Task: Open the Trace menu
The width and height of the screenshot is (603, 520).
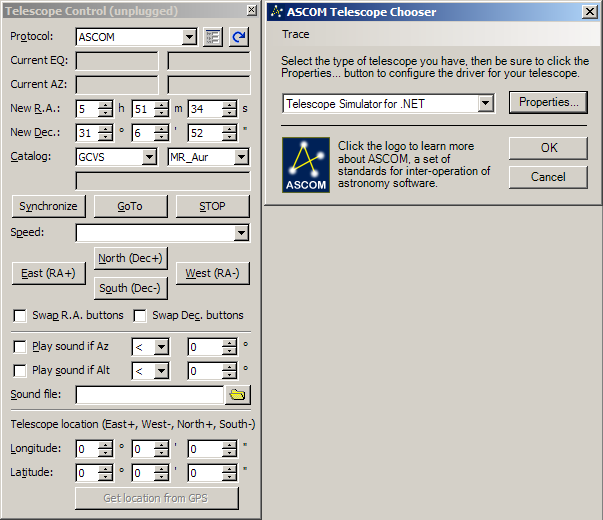Action: click(x=295, y=34)
